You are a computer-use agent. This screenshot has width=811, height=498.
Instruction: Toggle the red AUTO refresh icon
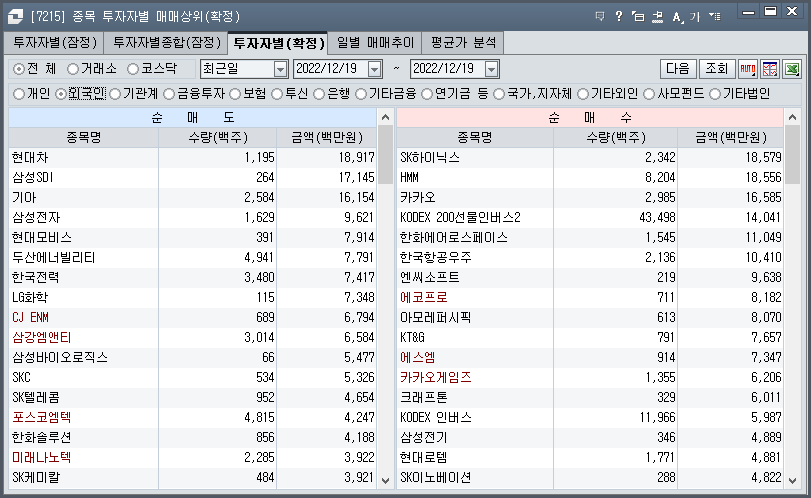coord(747,69)
